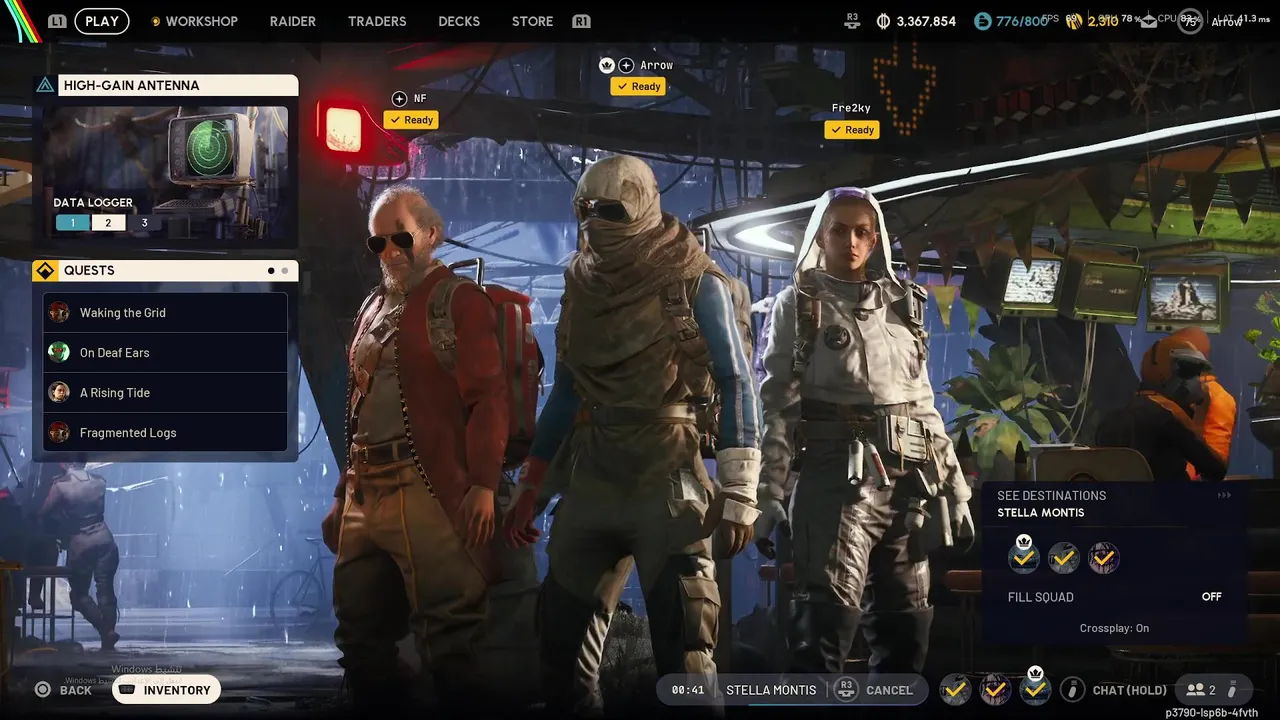Screen dimensions: 1280x720
Task: Click the microphone icon beside CHAT
Action: pyautogui.click(x=1073, y=689)
